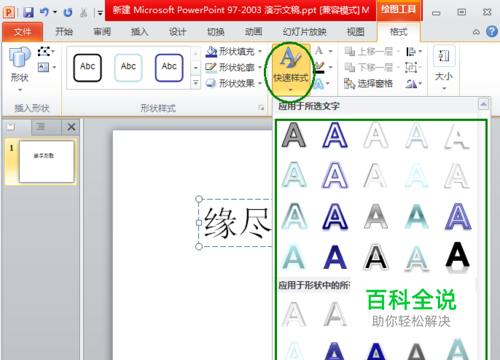Click the blue help question mark icon
This screenshot has width=500, height=360.
click(492, 32)
